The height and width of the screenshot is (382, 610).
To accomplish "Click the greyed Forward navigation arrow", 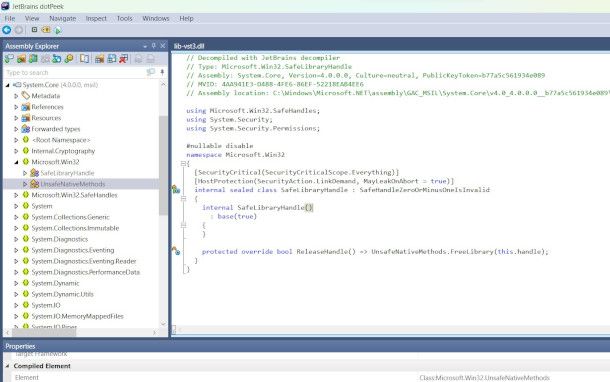I will point(19,30).
